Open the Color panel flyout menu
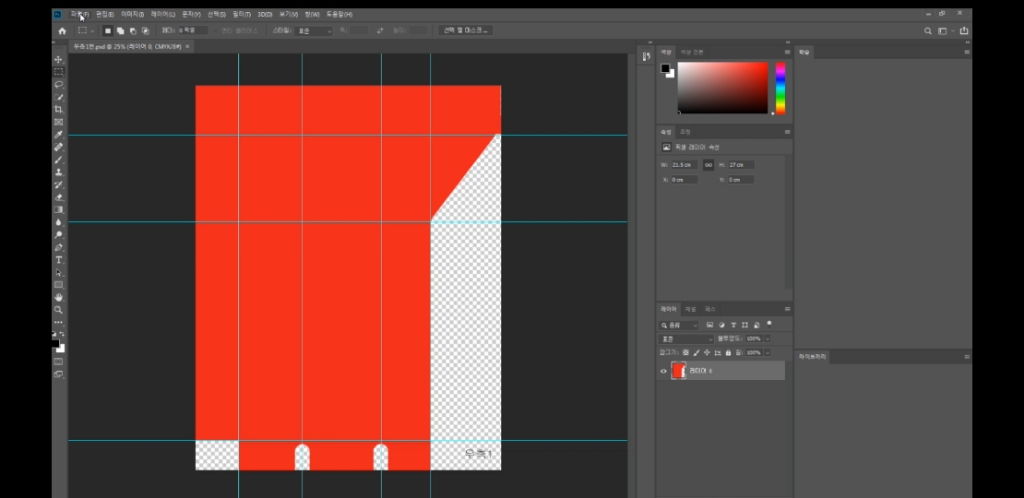1024x498 pixels. pyautogui.click(x=787, y=52)
